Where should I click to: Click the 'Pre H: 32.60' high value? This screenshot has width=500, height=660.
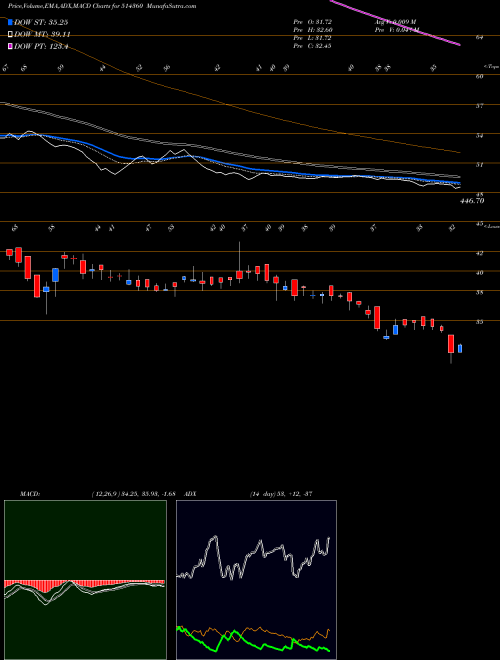click(312, 30)
